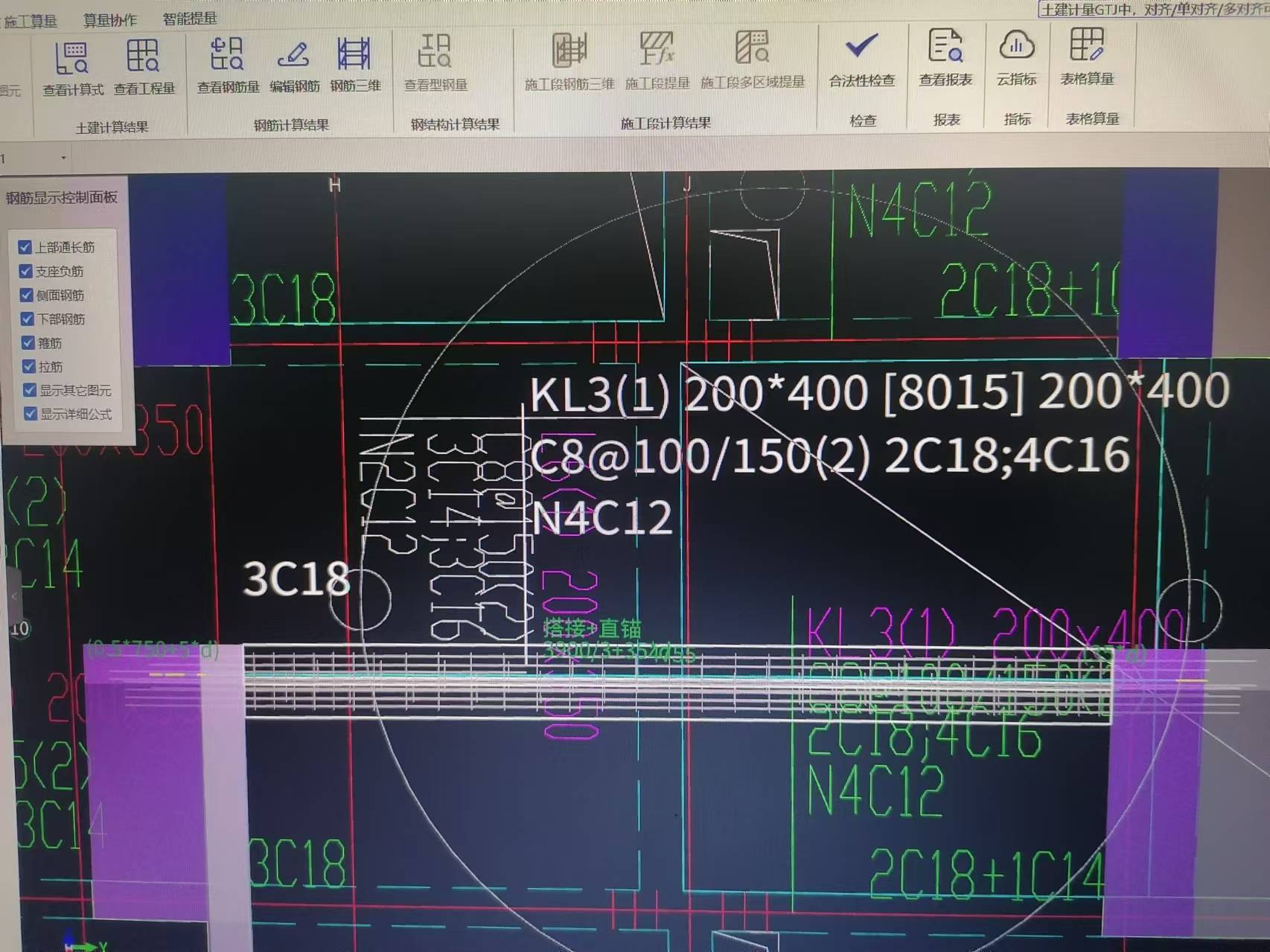Screen dimensions: 1270x952
Task: Open 查看钢筋量 tool
Action: pos(228,67)
